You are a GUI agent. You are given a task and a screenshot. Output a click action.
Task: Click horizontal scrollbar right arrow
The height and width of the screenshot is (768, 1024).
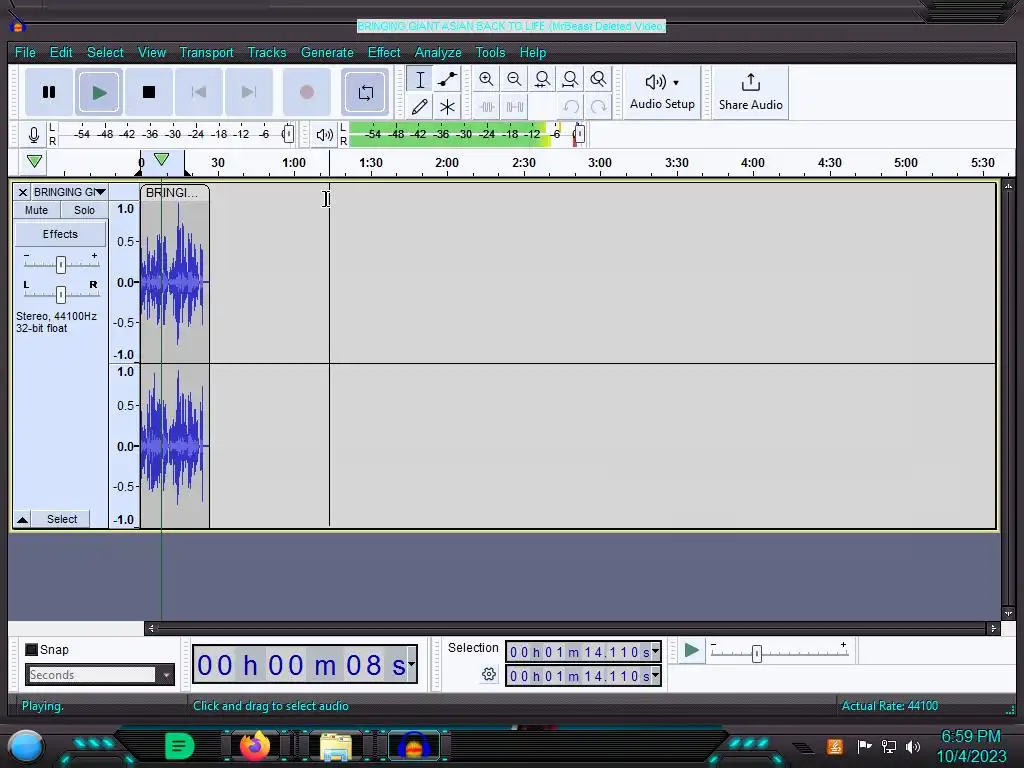(x=993, y=628)
